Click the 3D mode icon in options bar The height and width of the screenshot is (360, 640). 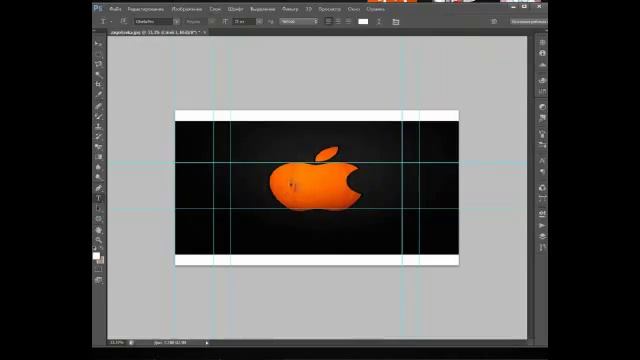click(493, 21)
